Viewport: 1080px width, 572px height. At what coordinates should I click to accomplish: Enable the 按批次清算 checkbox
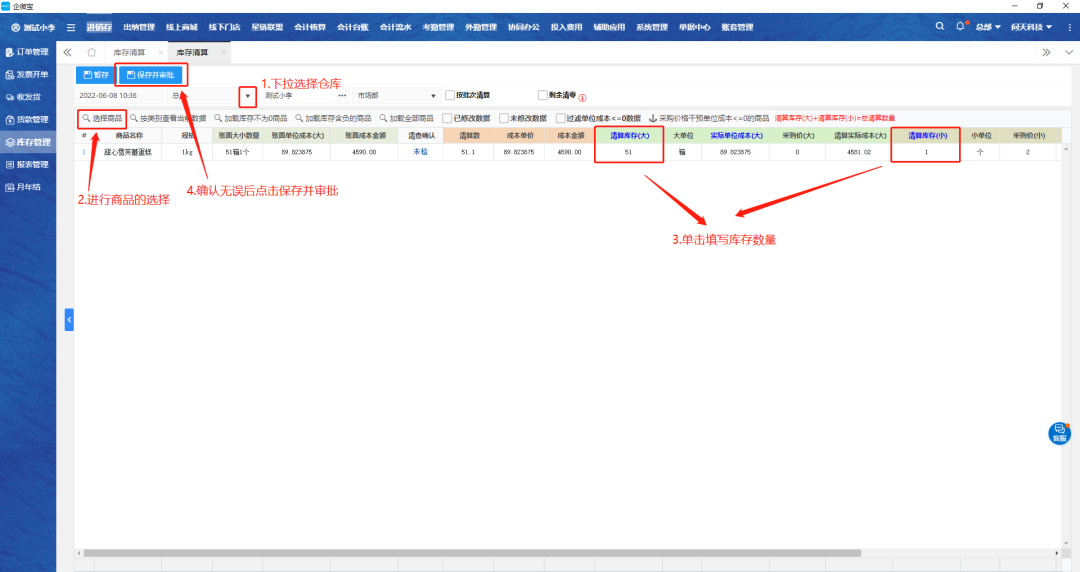pyautogui.click(x=450, y=96)
